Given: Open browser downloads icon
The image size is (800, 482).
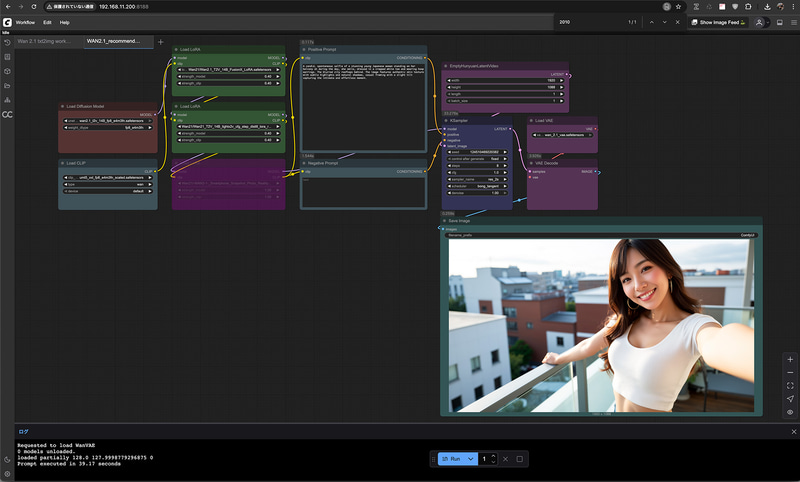Looking at the screenshot, I should (x=767, y=7).
